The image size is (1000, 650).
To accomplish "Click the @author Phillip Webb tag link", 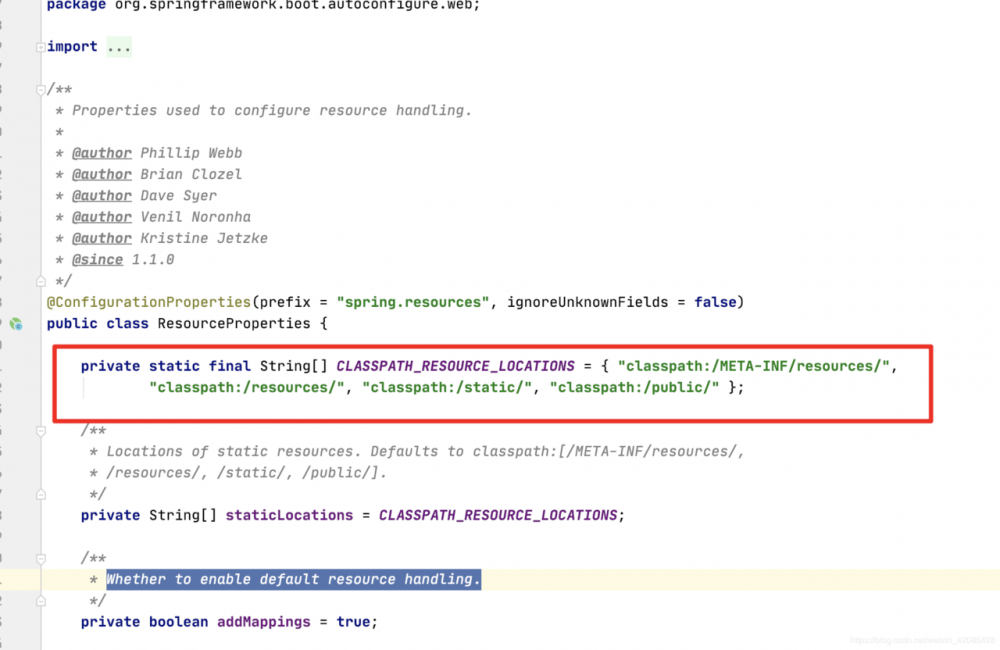I will [102, 152].
